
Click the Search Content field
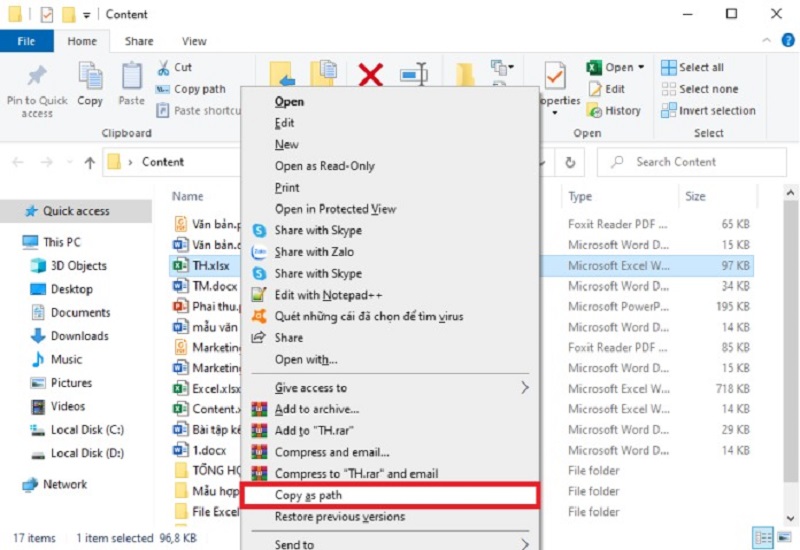tap(692, 162)
